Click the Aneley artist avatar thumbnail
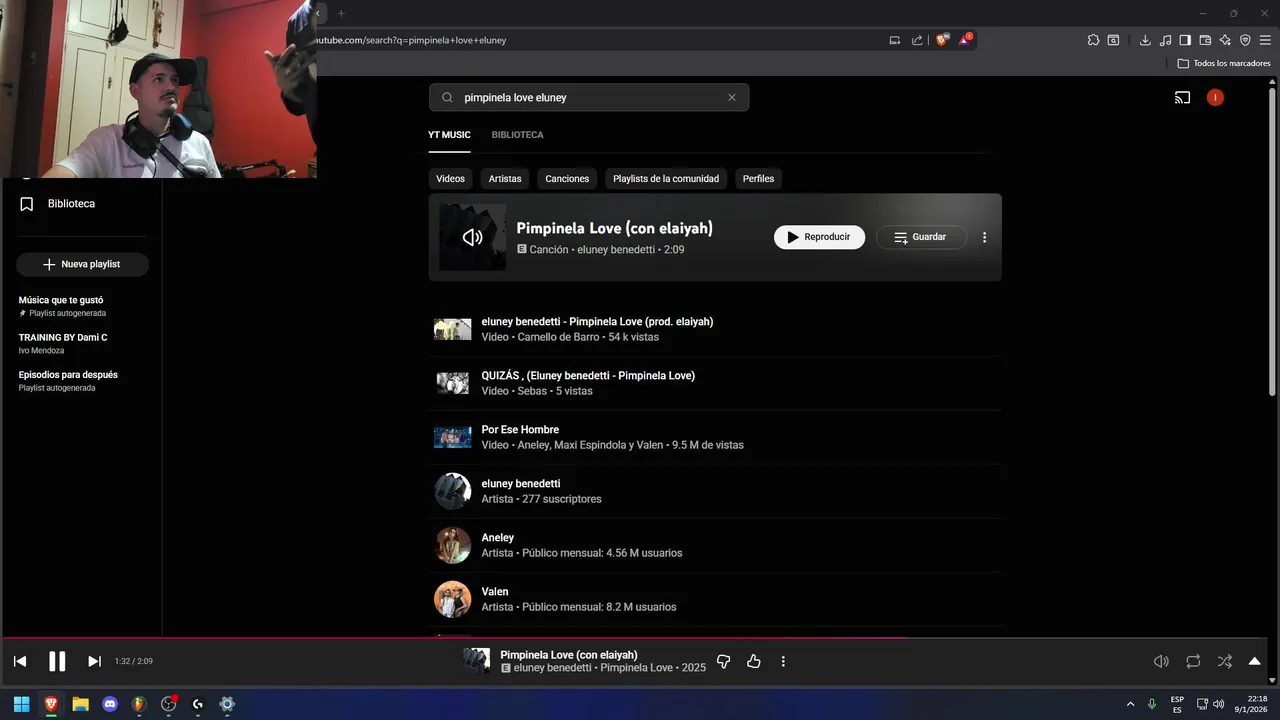This screenshot has width=1280, height=720. [452, 545]
